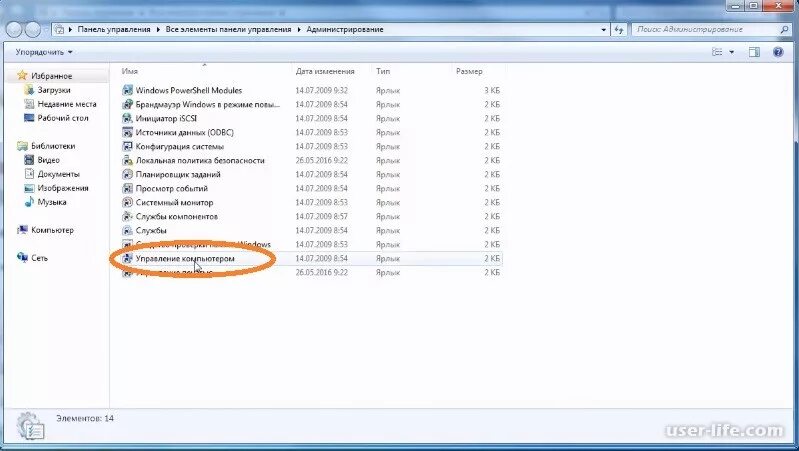The width and height of the screenshot is (799, 451).
Task: Open the Упорядочить dropdown menu
Action: pos(44,52)
